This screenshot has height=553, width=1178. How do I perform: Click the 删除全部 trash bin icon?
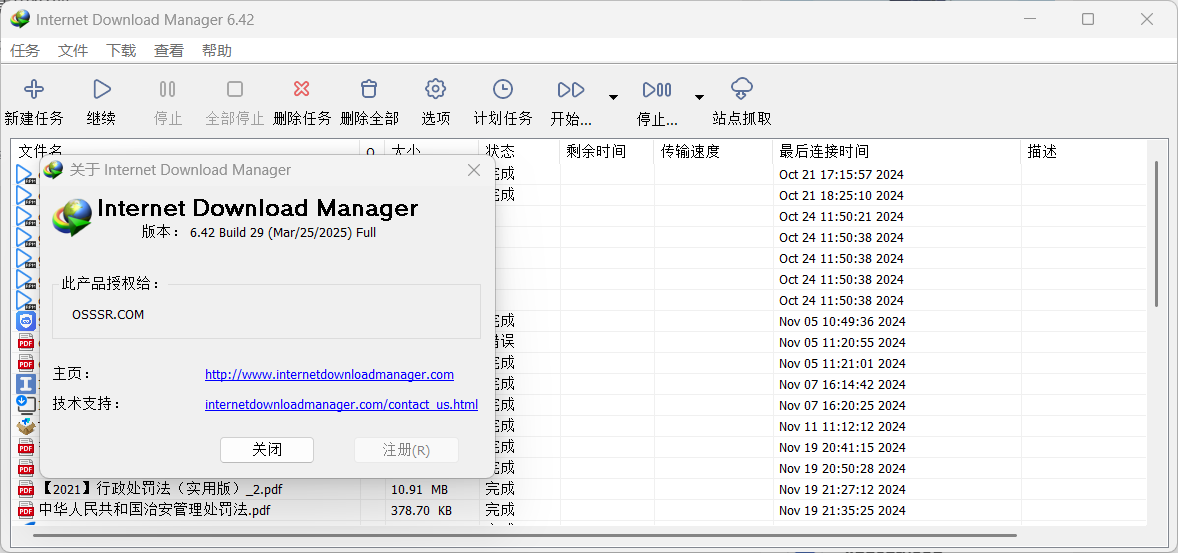click(368, 89)
